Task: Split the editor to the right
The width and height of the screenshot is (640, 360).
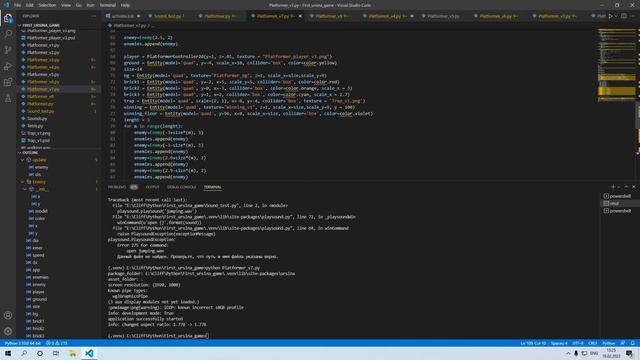Action: (624, 16)
